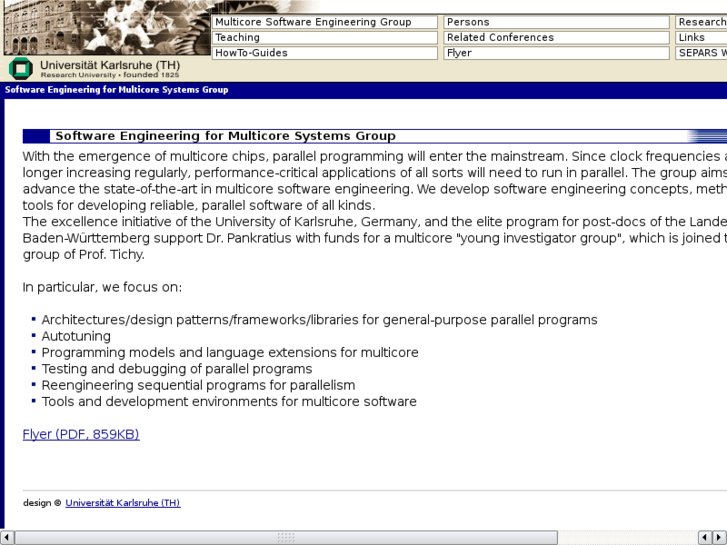727x545 pixels.
Task: Open the SEPARS navigation item
Action: click(x=701, y=53)
